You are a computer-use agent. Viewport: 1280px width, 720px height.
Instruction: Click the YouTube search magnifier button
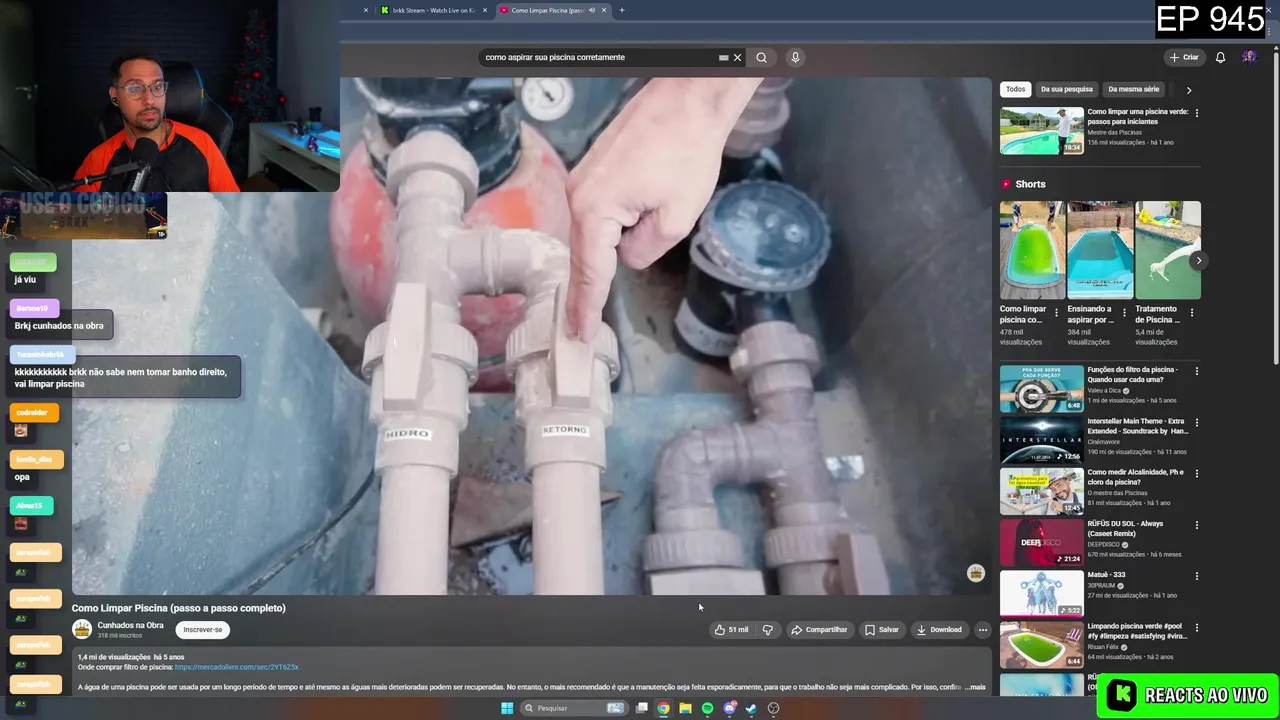761,57
